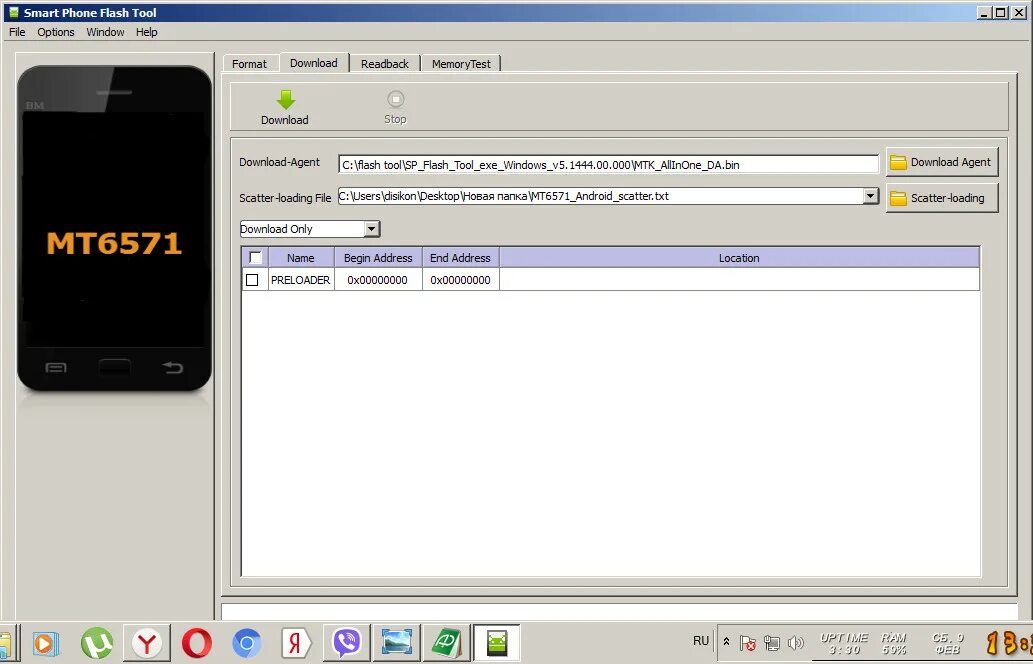Open the Scatter-loading folder button
1033x664 pixels.
941,198
